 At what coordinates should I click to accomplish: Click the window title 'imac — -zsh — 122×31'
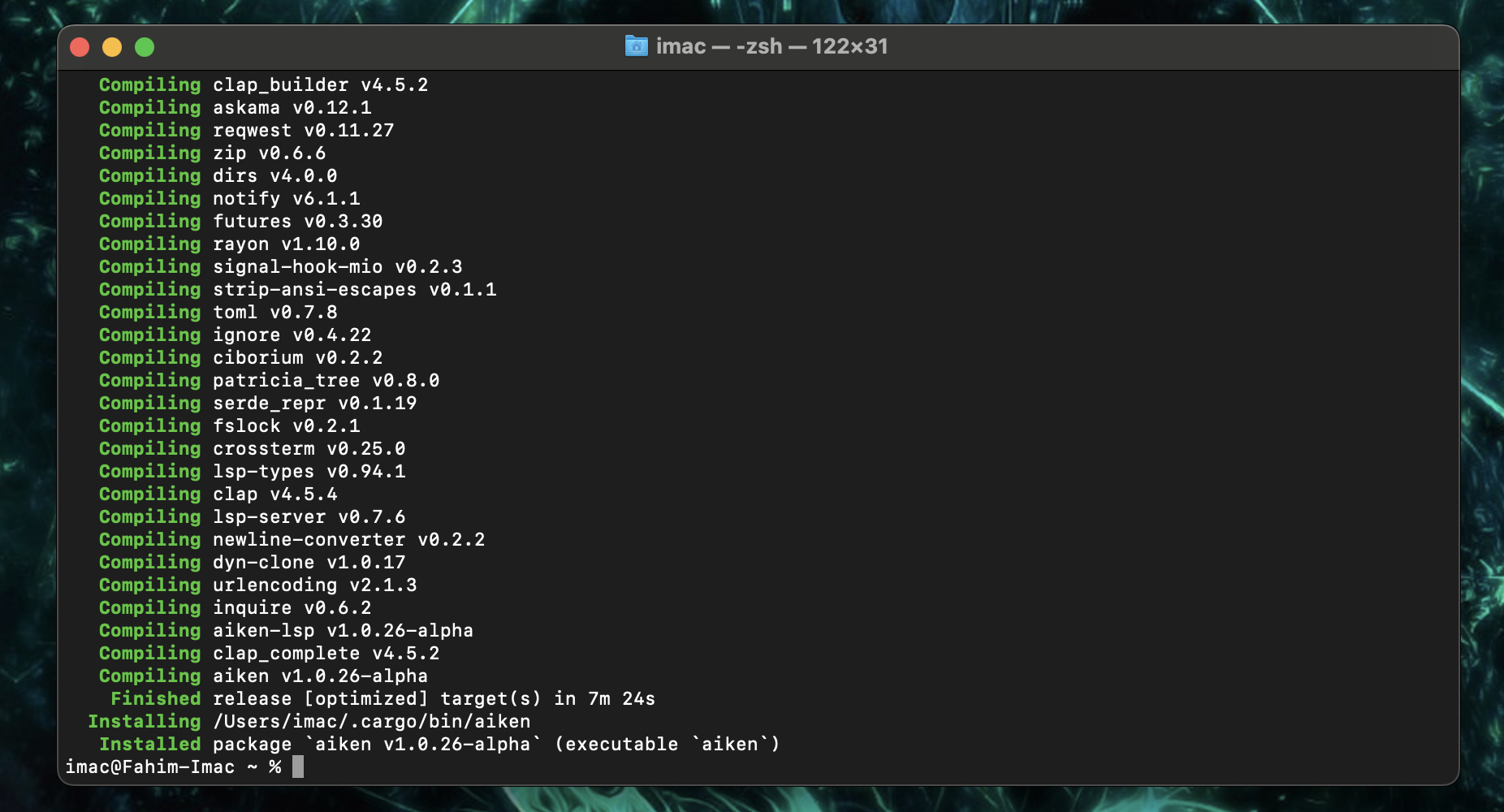pos(771,46)
